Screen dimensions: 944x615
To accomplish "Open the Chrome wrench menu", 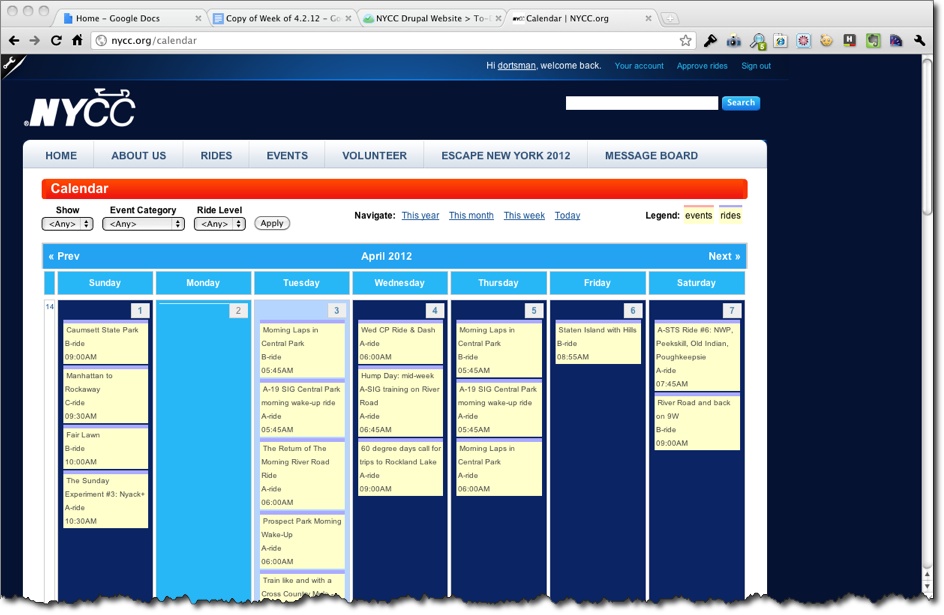I will (919, 40).
